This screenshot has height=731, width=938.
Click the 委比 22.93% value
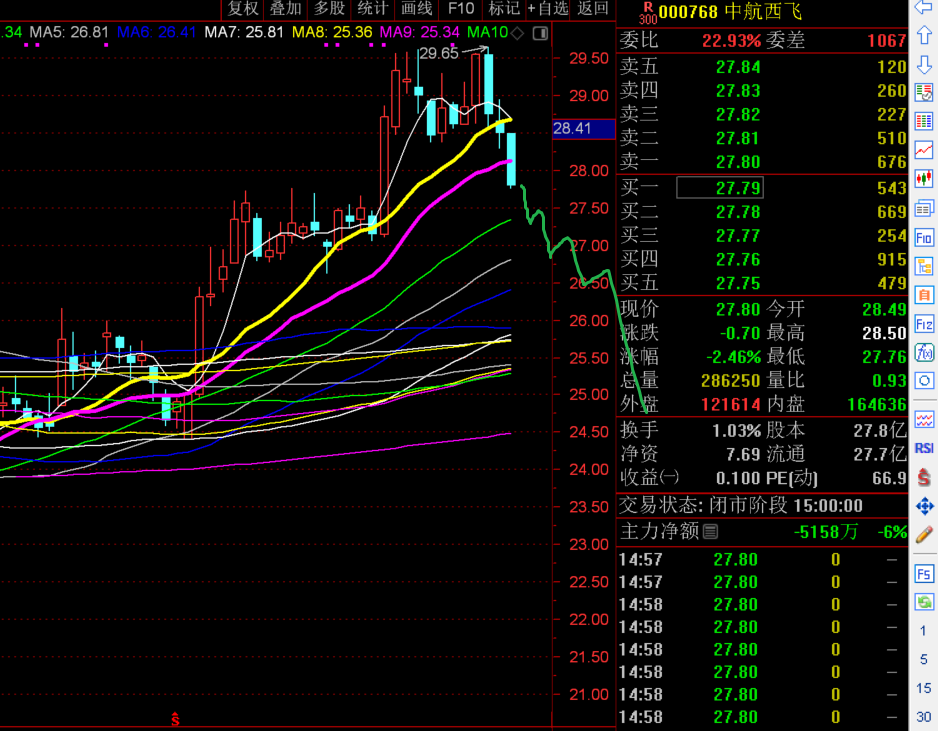coord(731,41)
